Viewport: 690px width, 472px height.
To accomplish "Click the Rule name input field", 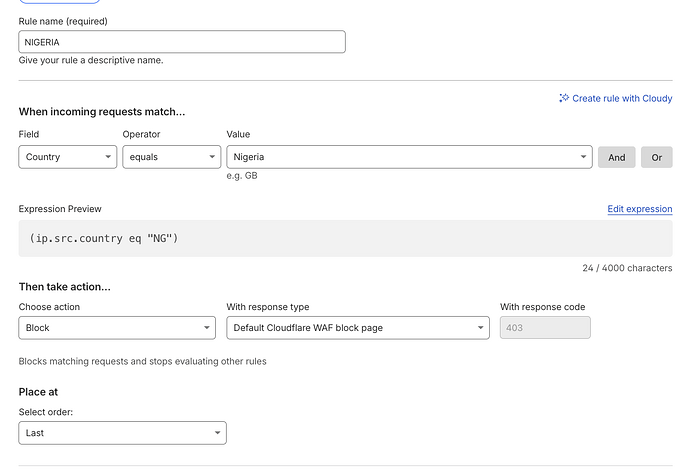I will point(182,42).
